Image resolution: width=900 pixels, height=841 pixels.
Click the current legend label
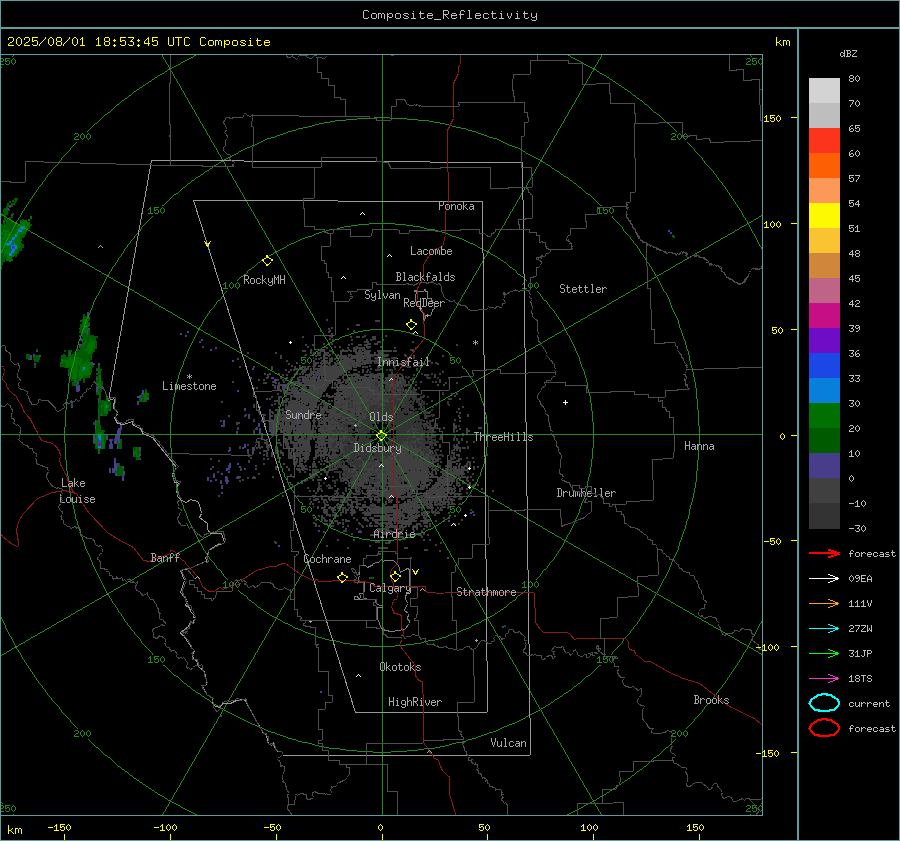click(869, 703)
